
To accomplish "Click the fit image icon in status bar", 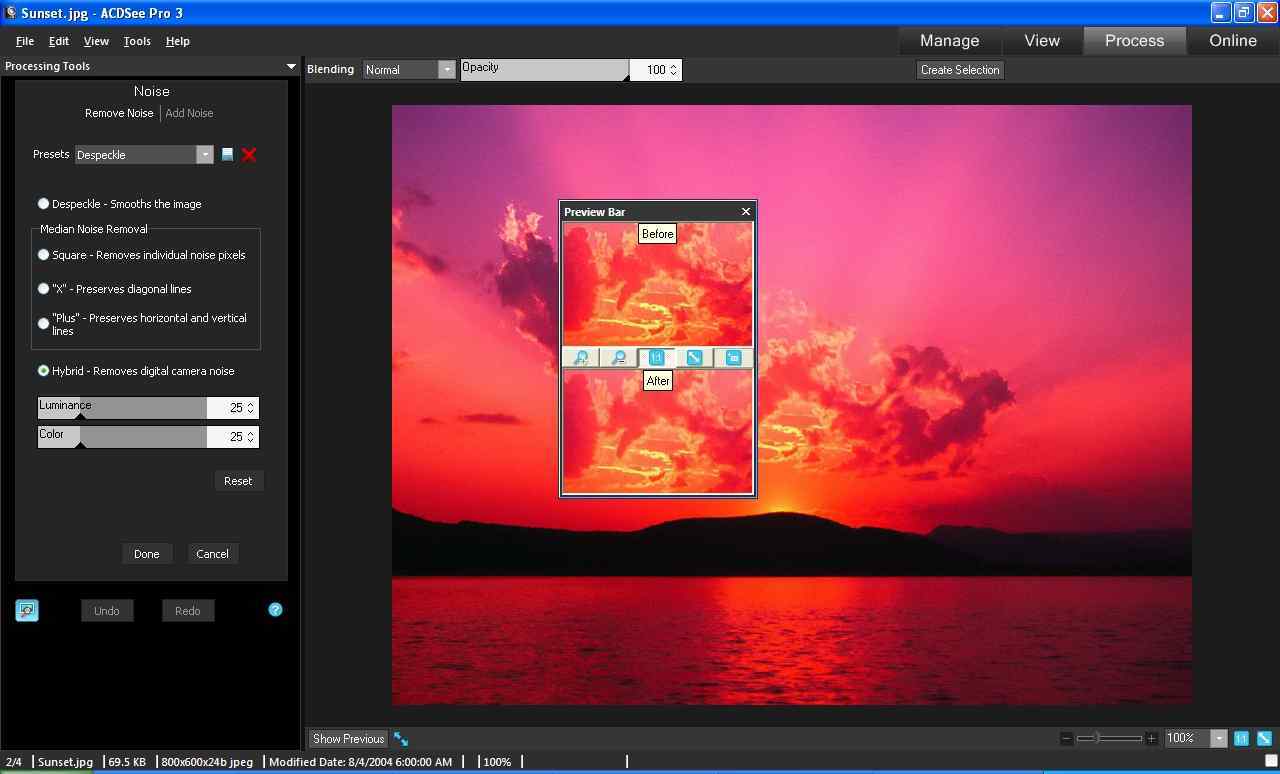I will pos(1263,738).
